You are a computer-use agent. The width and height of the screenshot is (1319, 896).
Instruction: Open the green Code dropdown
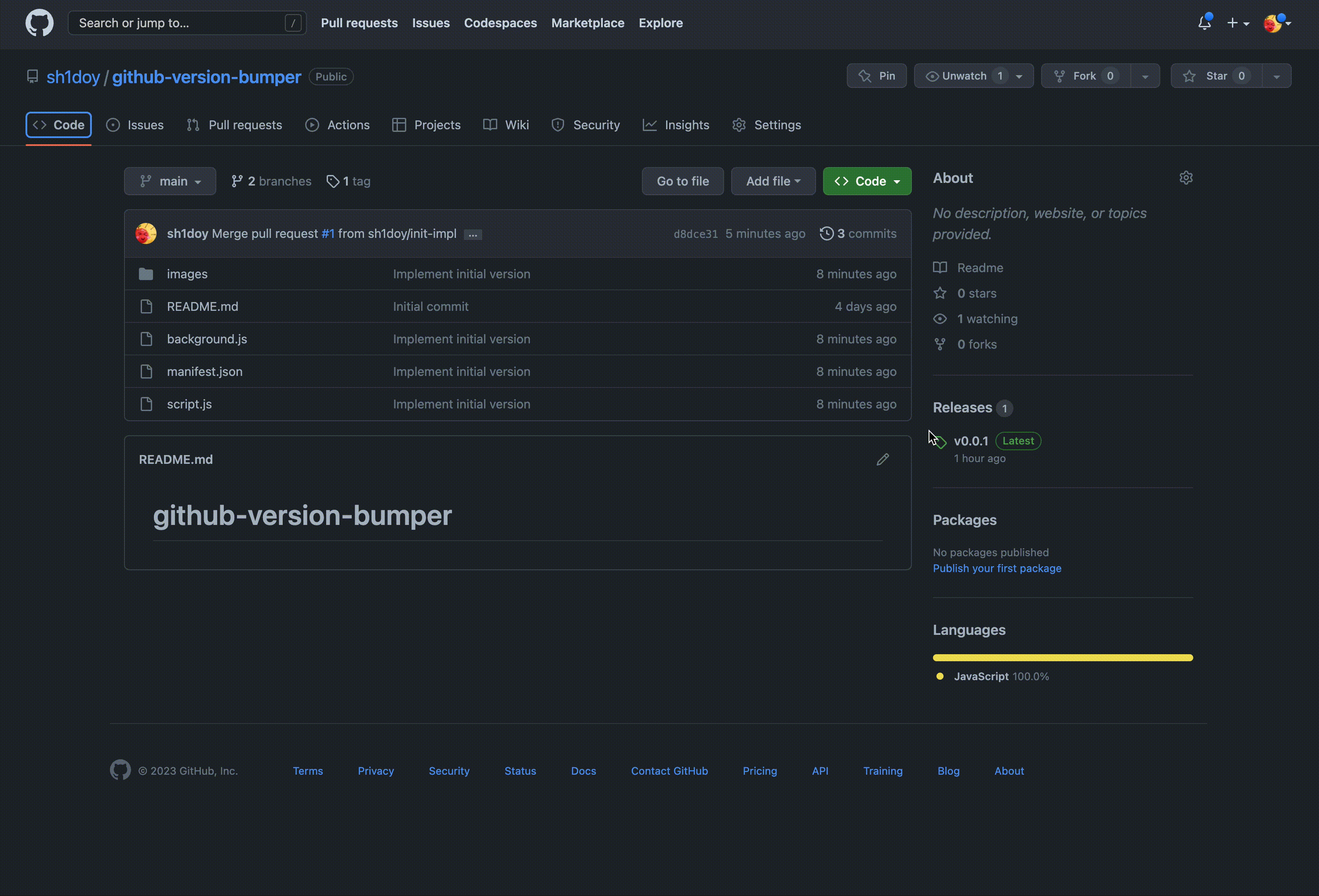867,182
